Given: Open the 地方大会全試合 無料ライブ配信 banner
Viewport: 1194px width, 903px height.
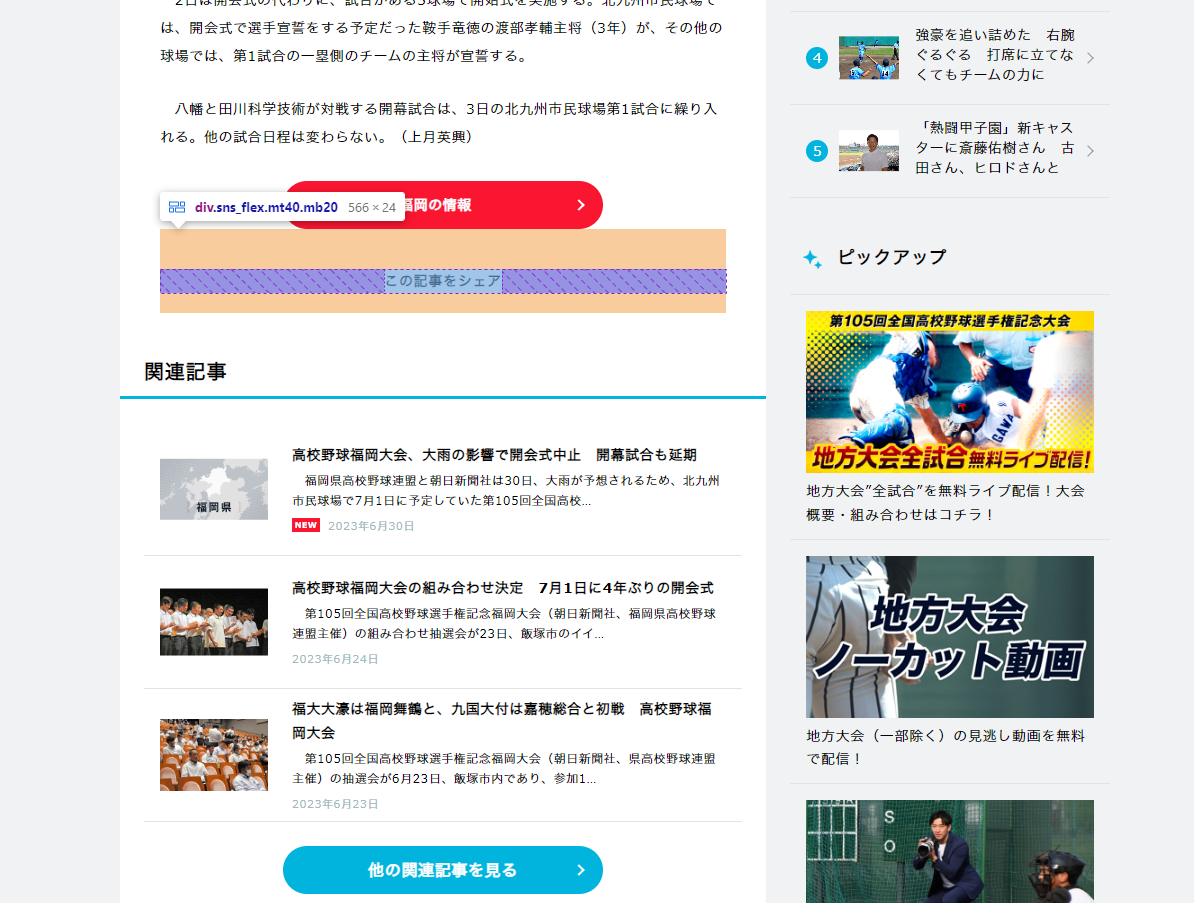Looking at the screenshot, I should coord(949,392).
